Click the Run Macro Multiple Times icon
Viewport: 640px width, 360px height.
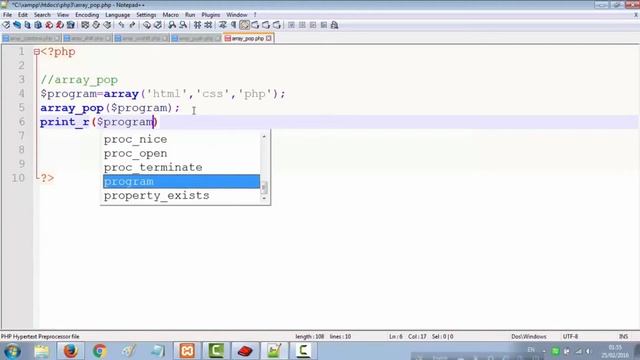324,25
